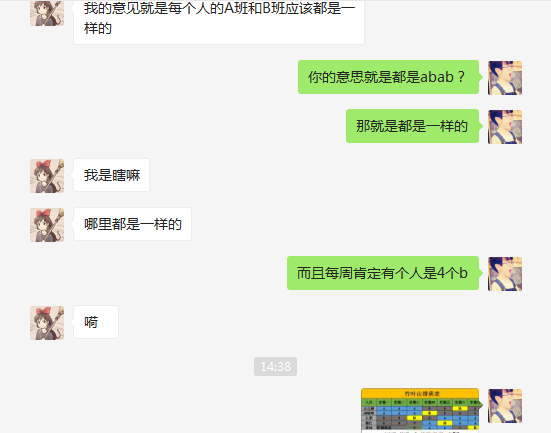Open the schedule table image thumbnail
The width and height of the screenshot is (551, 433).
[420, 411]
